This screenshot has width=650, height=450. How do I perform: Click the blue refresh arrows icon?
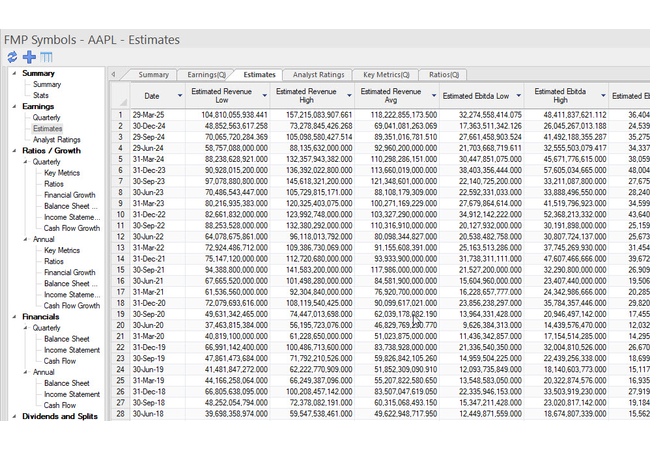coord(12,57)
